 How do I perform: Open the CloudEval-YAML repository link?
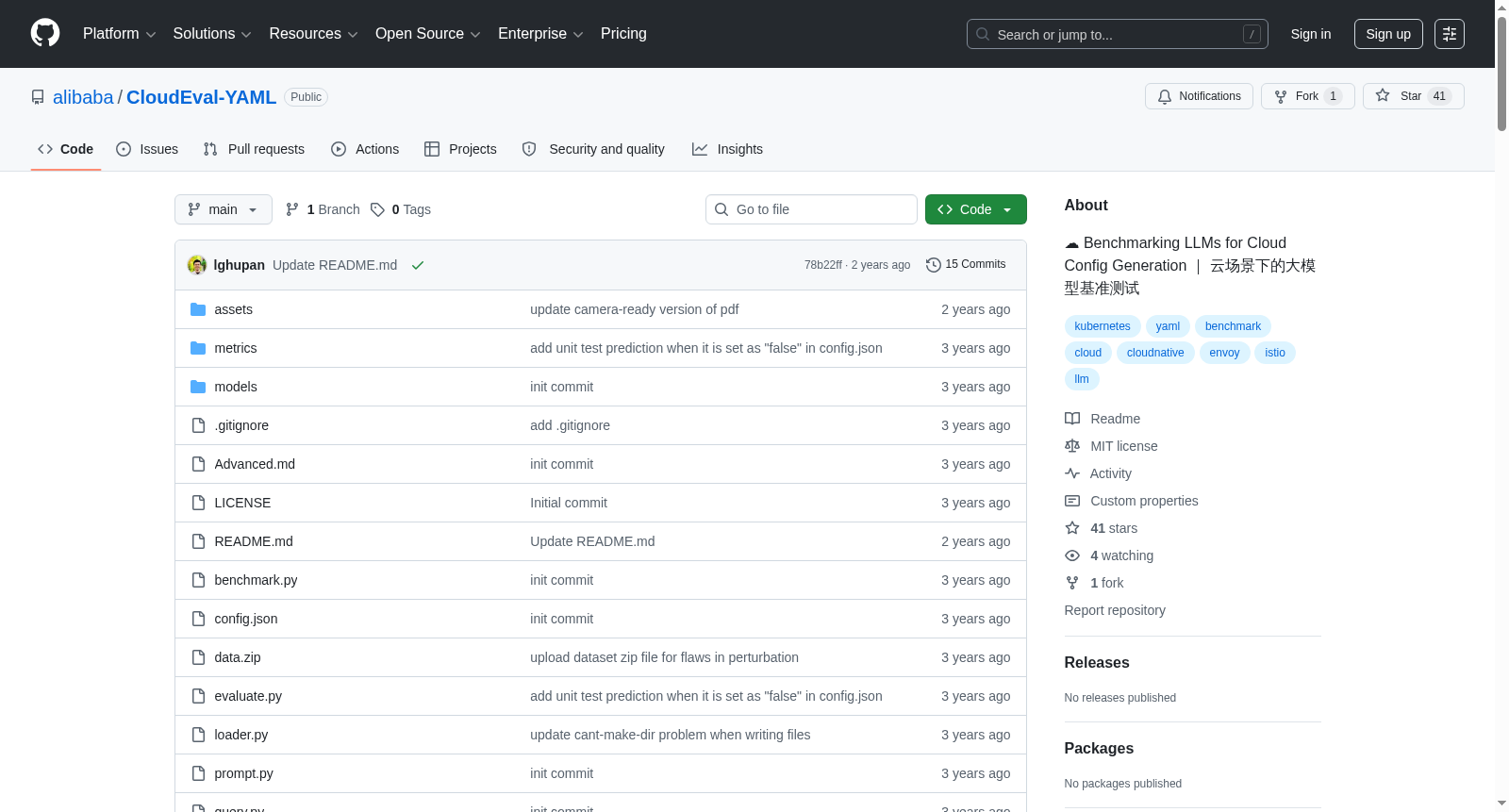click(x=201, y=97)
